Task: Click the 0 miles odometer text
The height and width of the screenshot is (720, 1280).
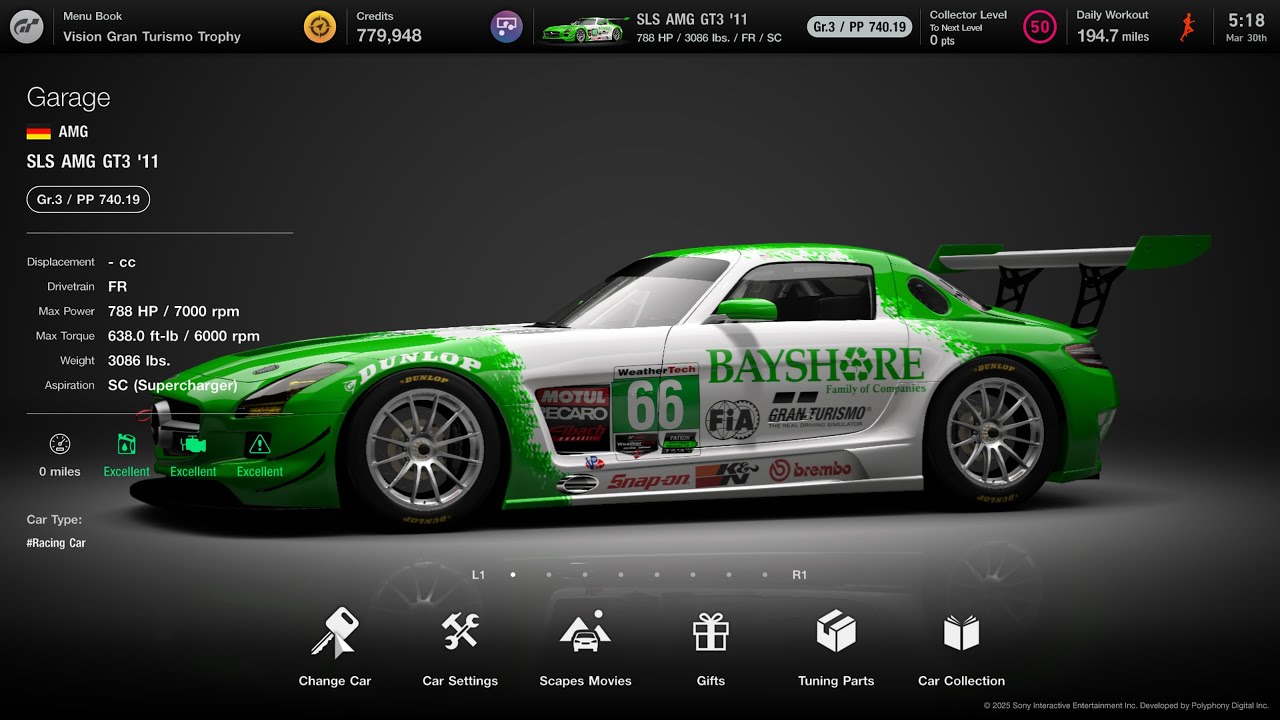Action: click(x=60, y=472)
